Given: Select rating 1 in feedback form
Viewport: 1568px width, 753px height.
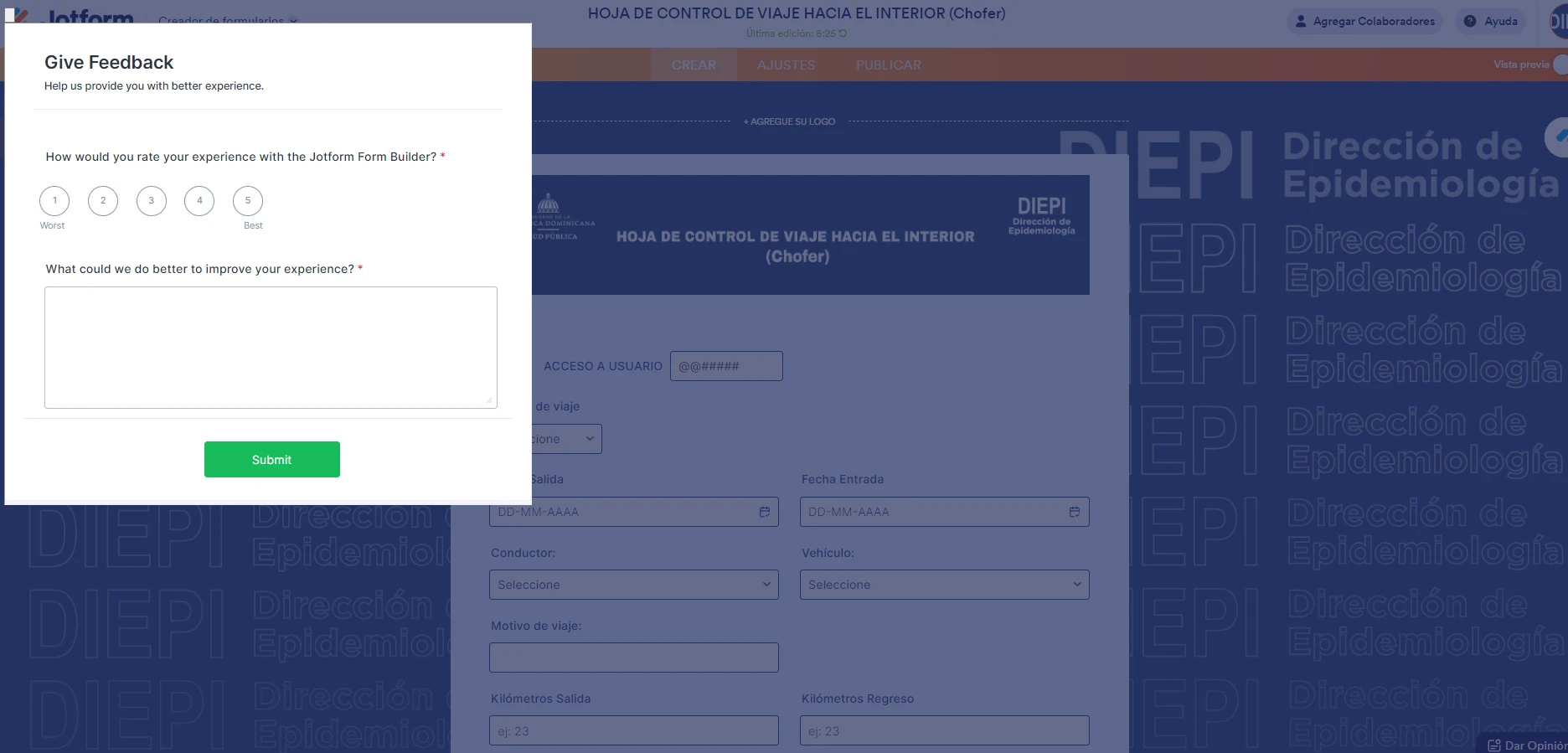Looking at the screenshot, I should (54, 201).
